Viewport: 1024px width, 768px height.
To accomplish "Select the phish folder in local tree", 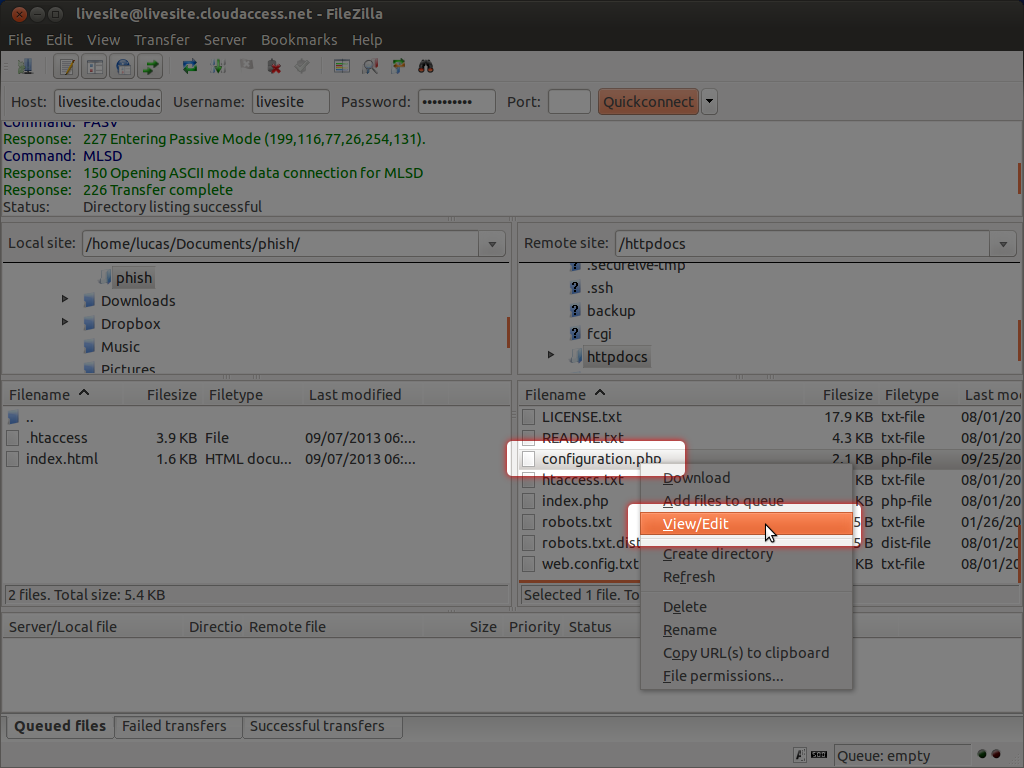I will (x=134, y=278).
